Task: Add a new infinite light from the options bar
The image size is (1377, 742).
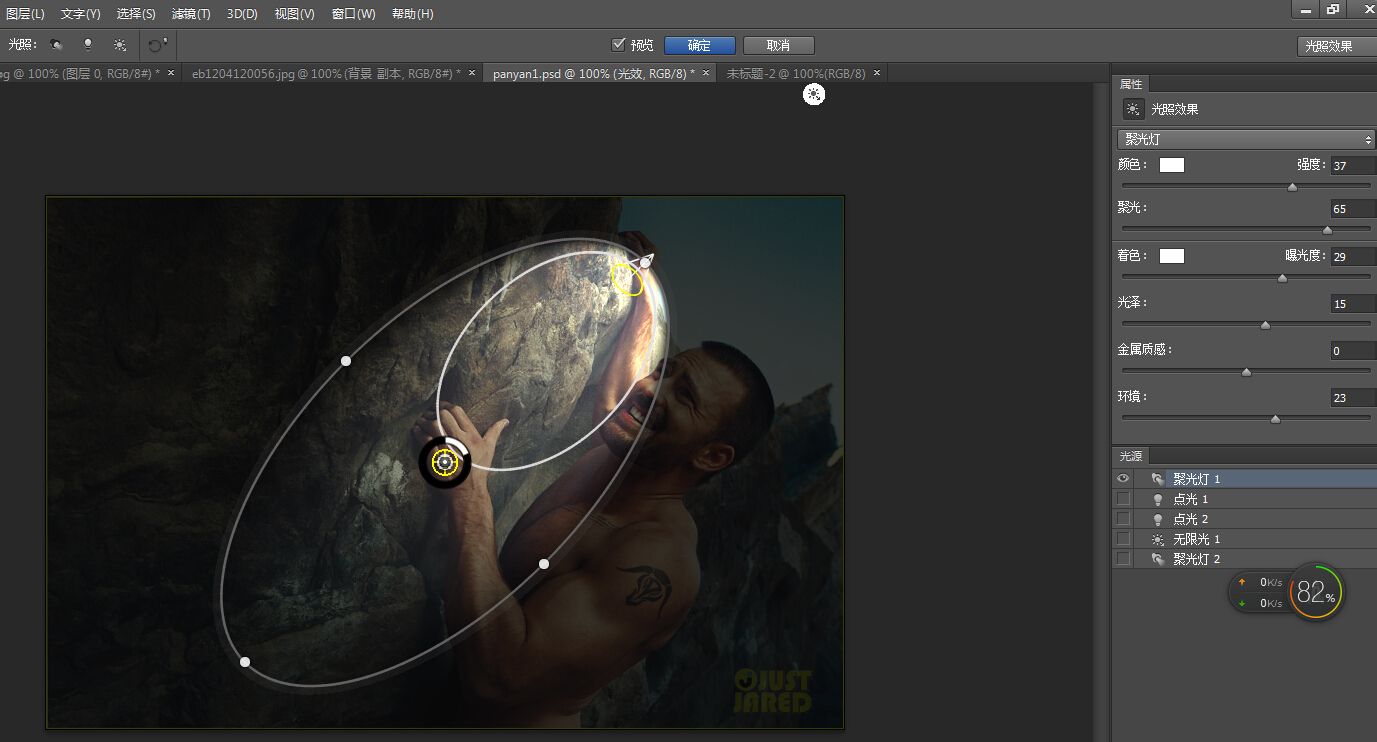Action: click(x=120, y=45)
